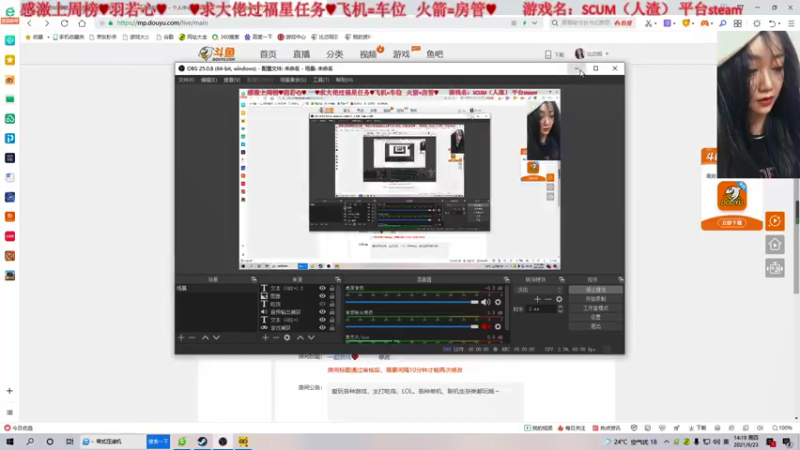Viewport: 800px width, 450px height.
Task: Go to Douyu 首页 tab
Action: coord(268,54)
